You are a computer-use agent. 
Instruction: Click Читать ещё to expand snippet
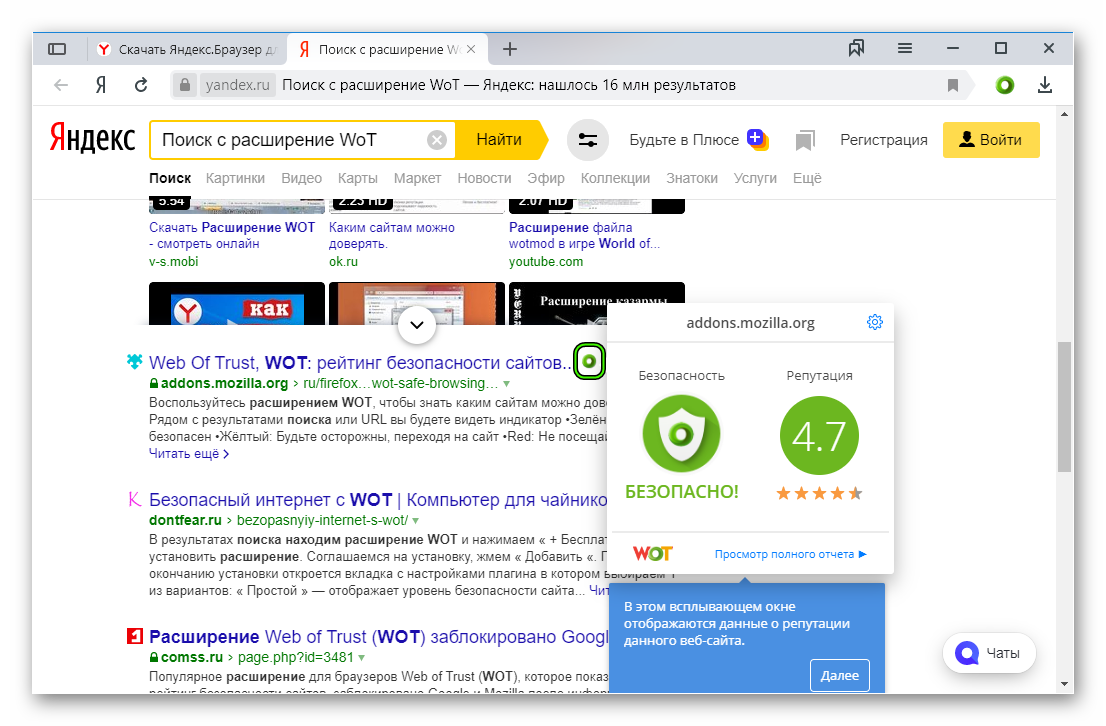click(189, 454)
